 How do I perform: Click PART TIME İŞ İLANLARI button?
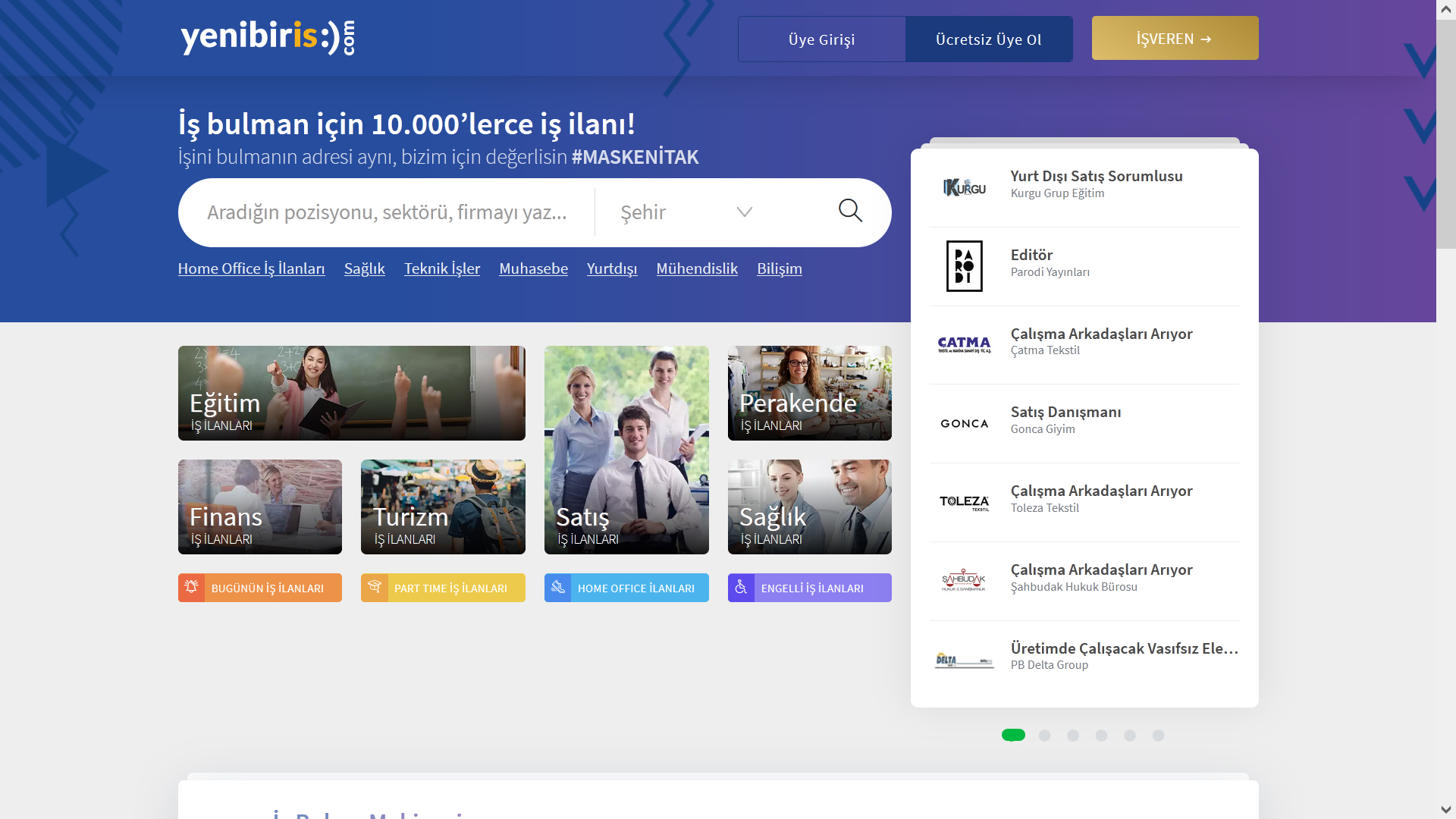coord(443,587)
